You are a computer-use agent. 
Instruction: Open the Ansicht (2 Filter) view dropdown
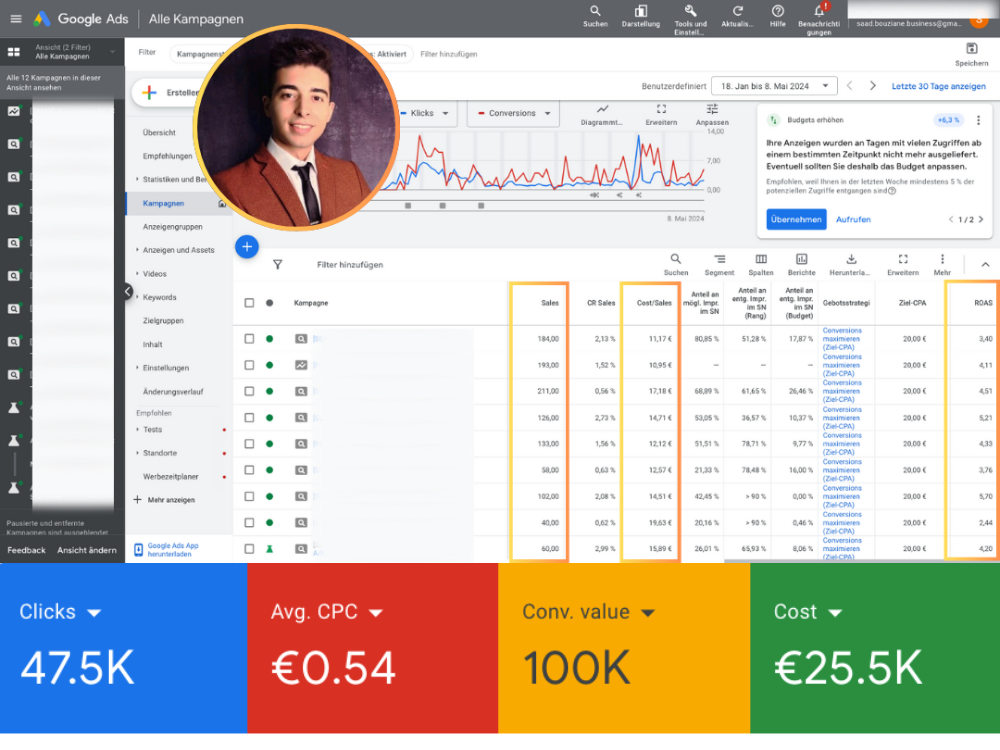(x=75, y=52)
